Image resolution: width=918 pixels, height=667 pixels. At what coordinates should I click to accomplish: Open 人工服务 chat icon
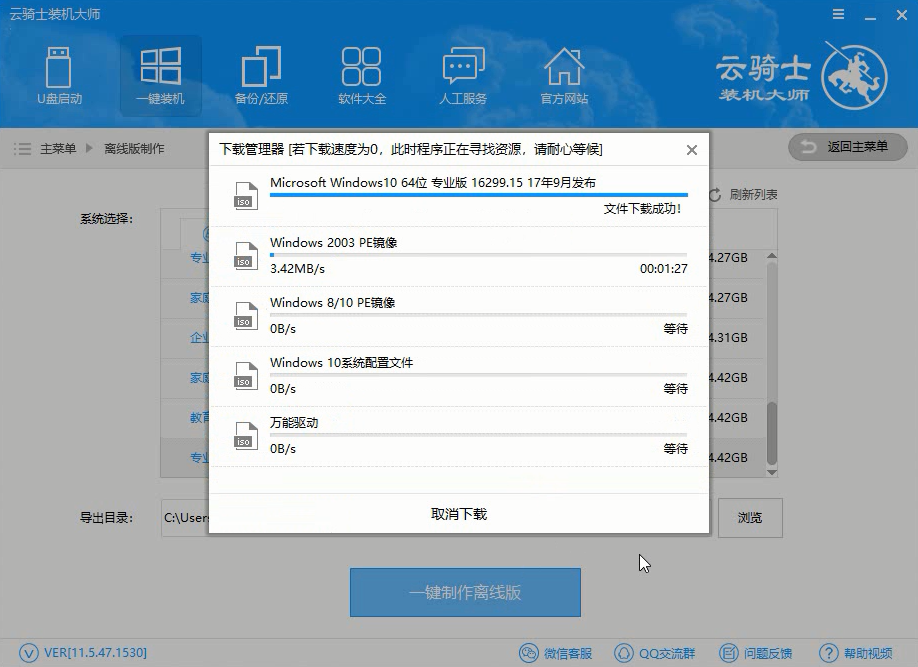(463, 76)
